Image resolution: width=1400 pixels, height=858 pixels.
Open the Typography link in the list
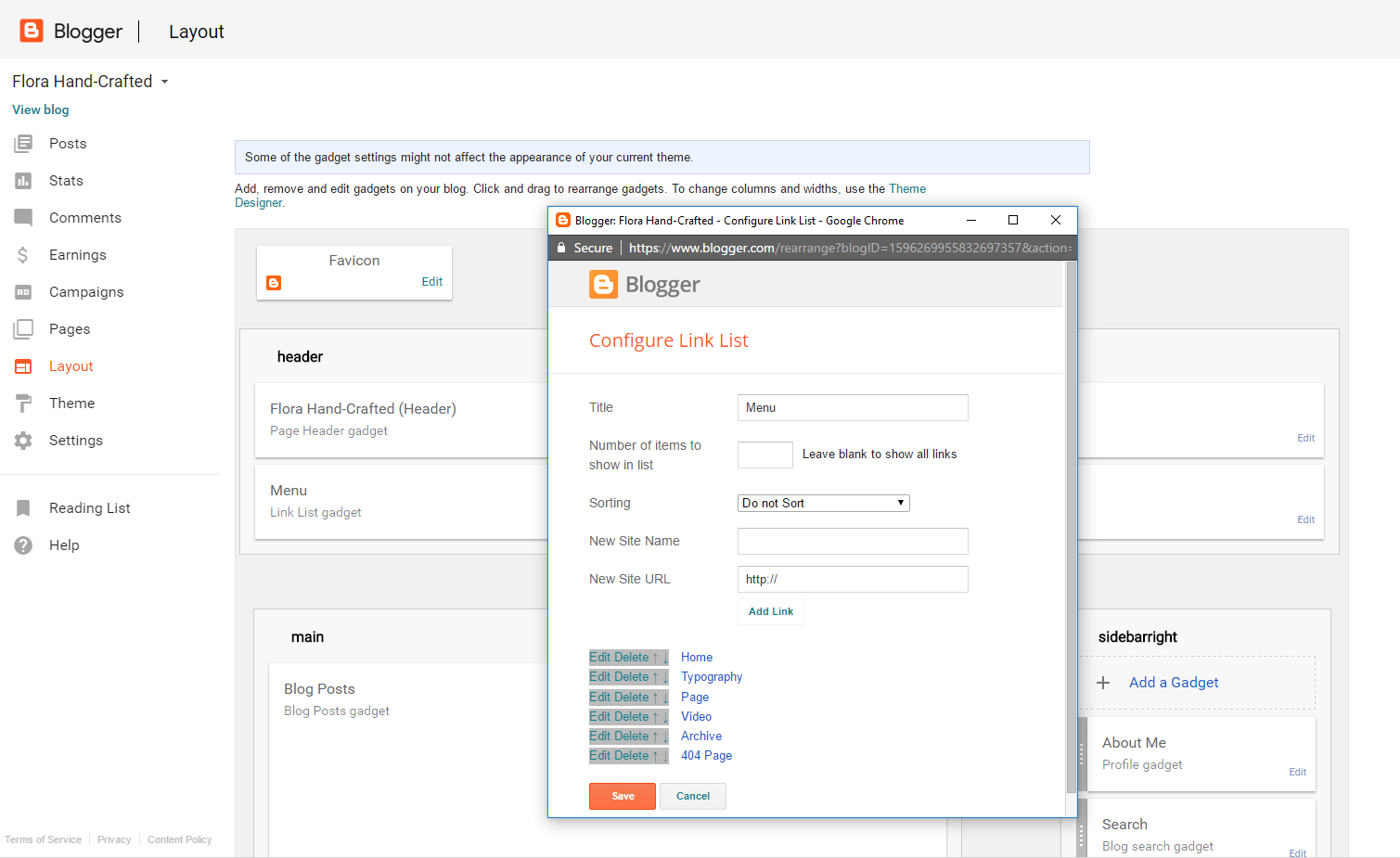[x=712, y=677]
